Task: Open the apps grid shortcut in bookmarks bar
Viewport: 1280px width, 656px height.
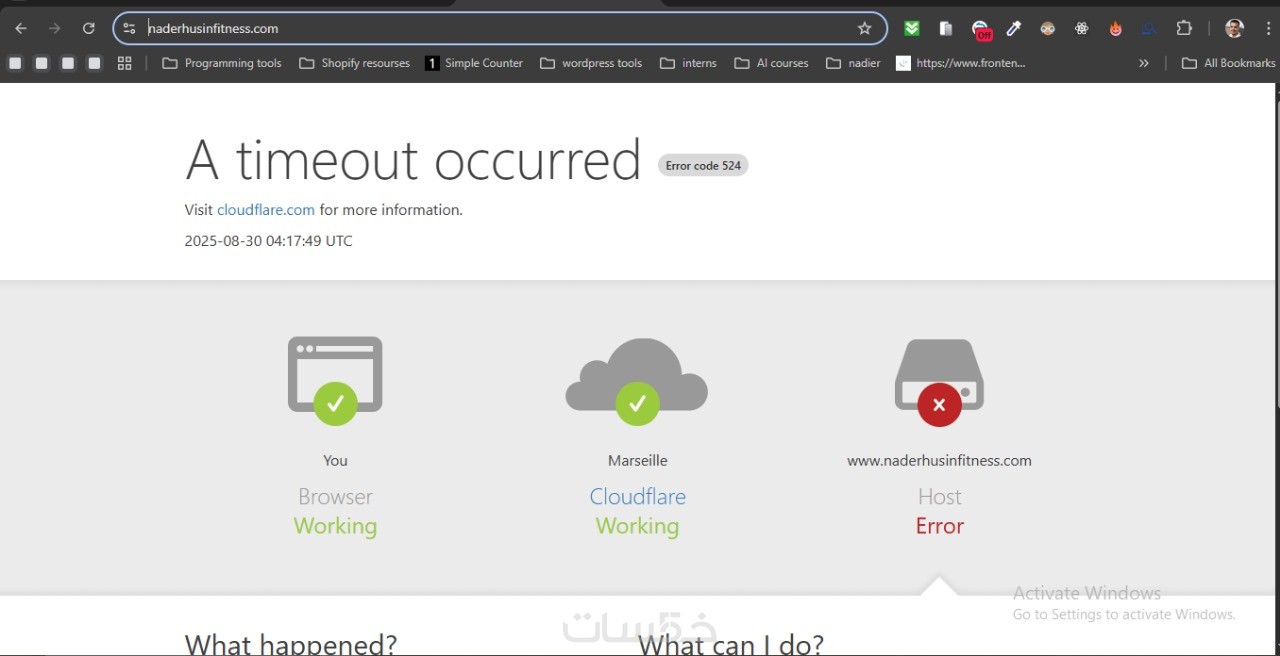Action: coord(125,63)
